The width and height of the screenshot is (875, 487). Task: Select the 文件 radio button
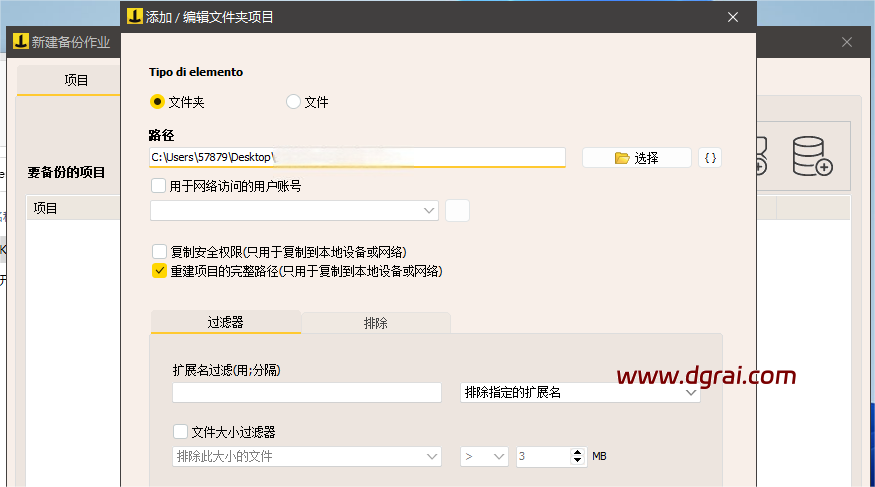[x=293, y=102]
